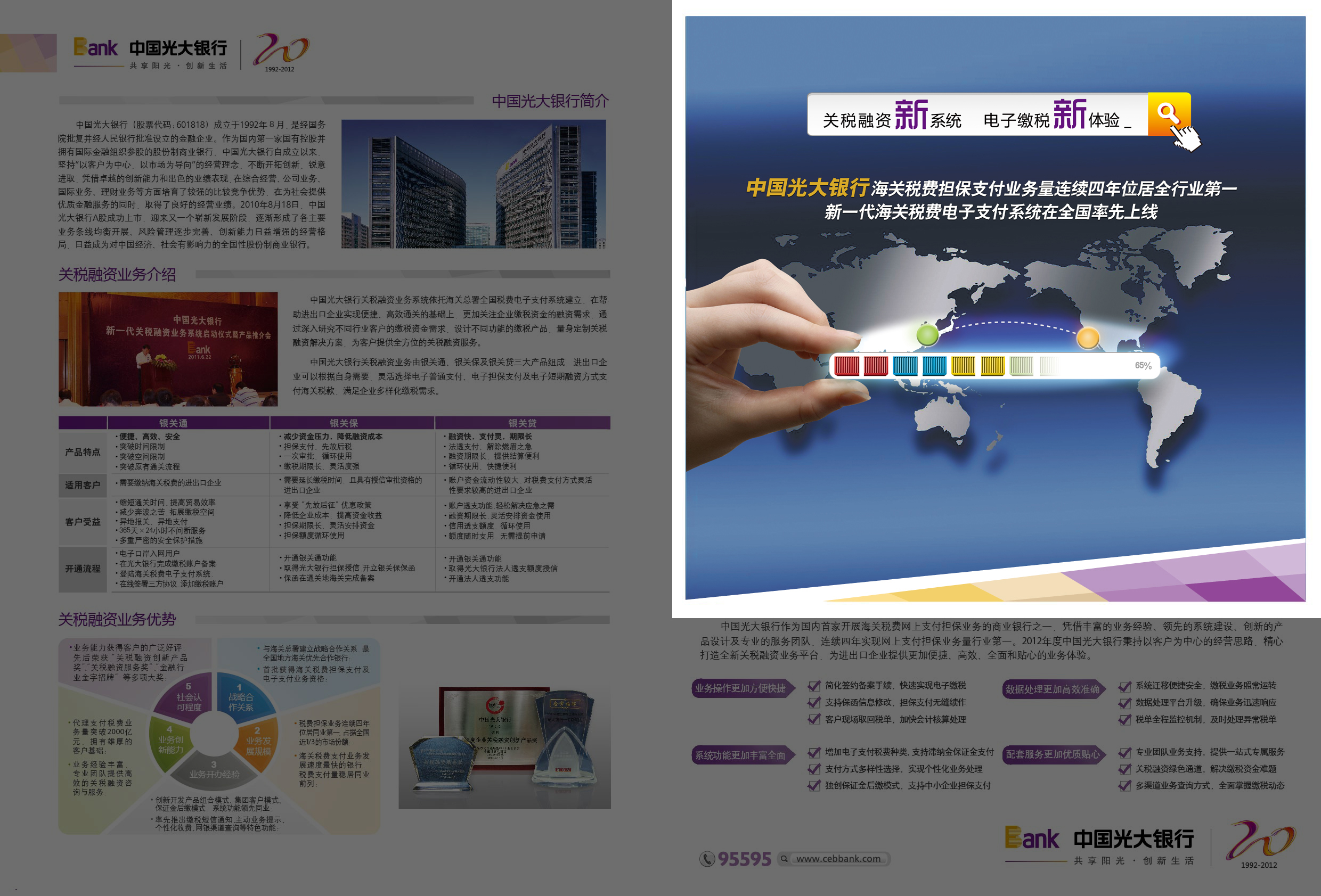This screenshot has width=1321, height=896.
Task: Toggle checkmark for 客户现场取回税单
Action: [x=814, y=719]
